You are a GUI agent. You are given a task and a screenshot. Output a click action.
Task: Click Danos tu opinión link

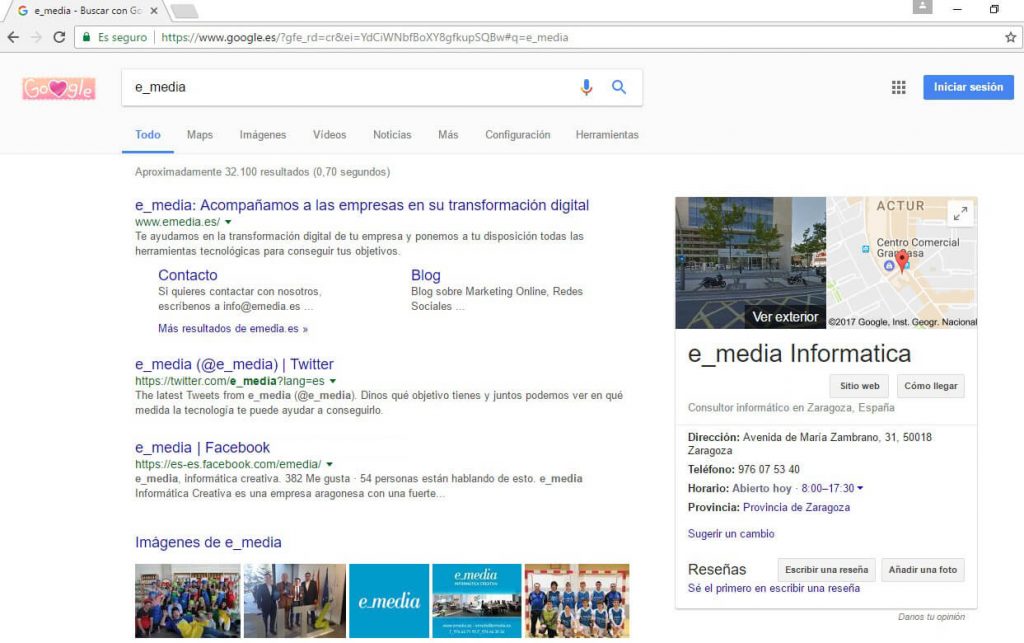[x=931, y=617]
